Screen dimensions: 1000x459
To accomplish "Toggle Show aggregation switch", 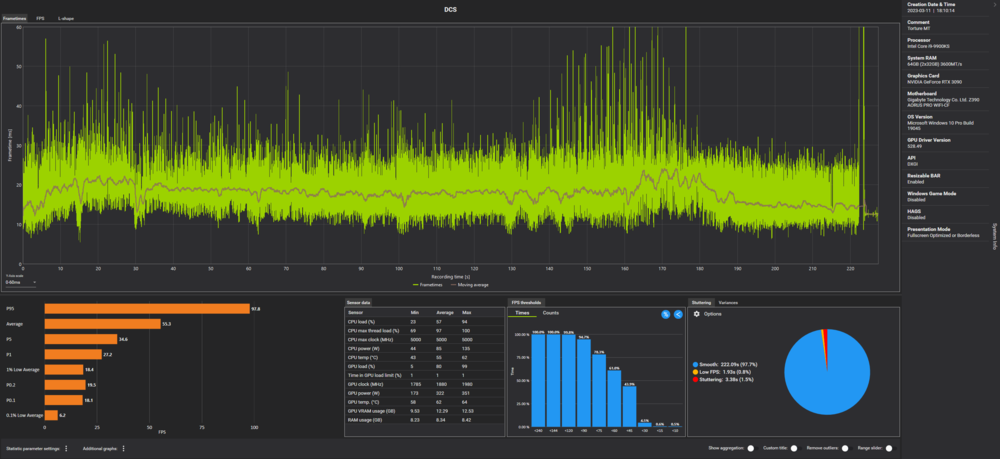I will (754, 449).
